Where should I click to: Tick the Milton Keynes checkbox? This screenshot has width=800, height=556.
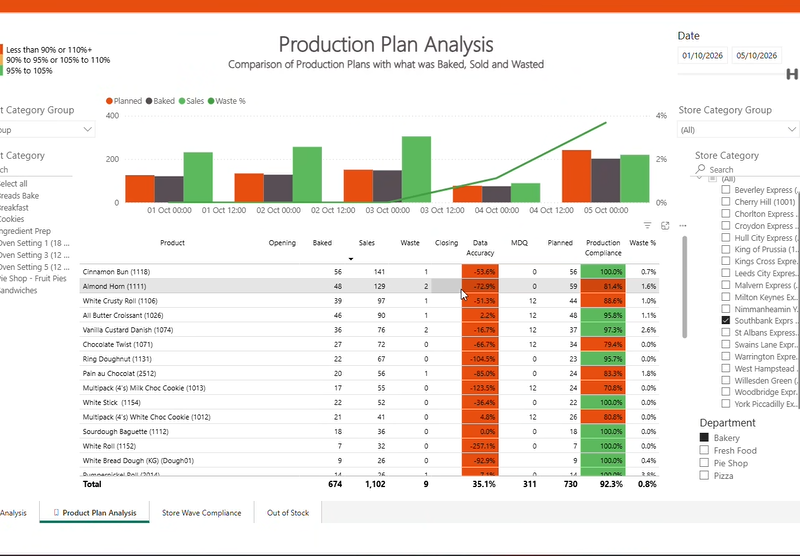[x=726, y=297]
